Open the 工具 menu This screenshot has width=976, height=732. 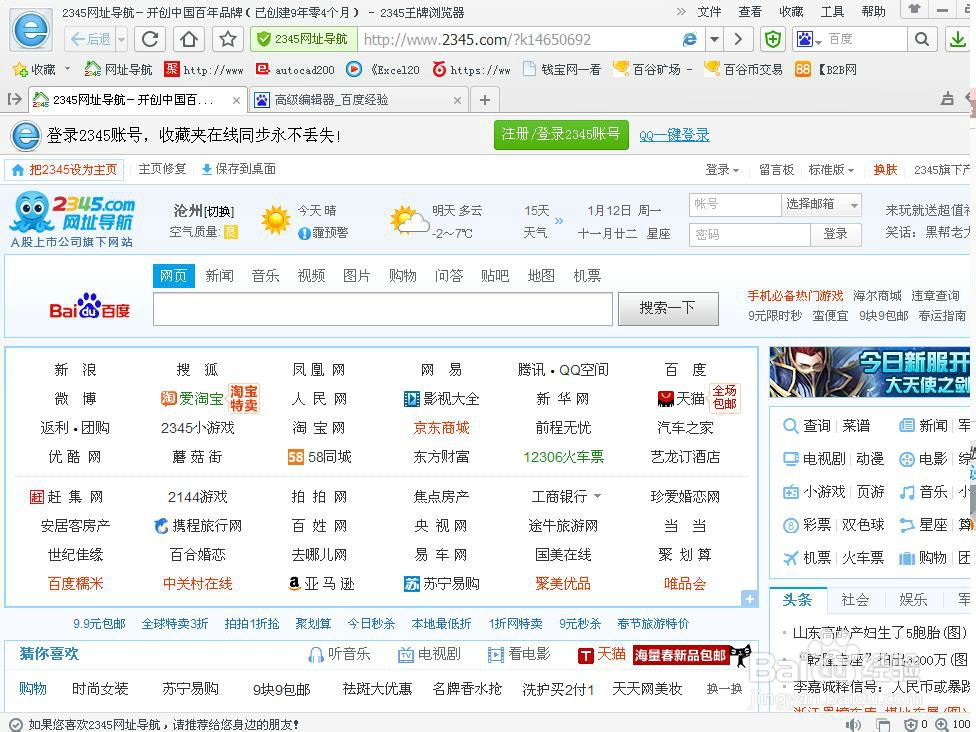click(833, 12)
